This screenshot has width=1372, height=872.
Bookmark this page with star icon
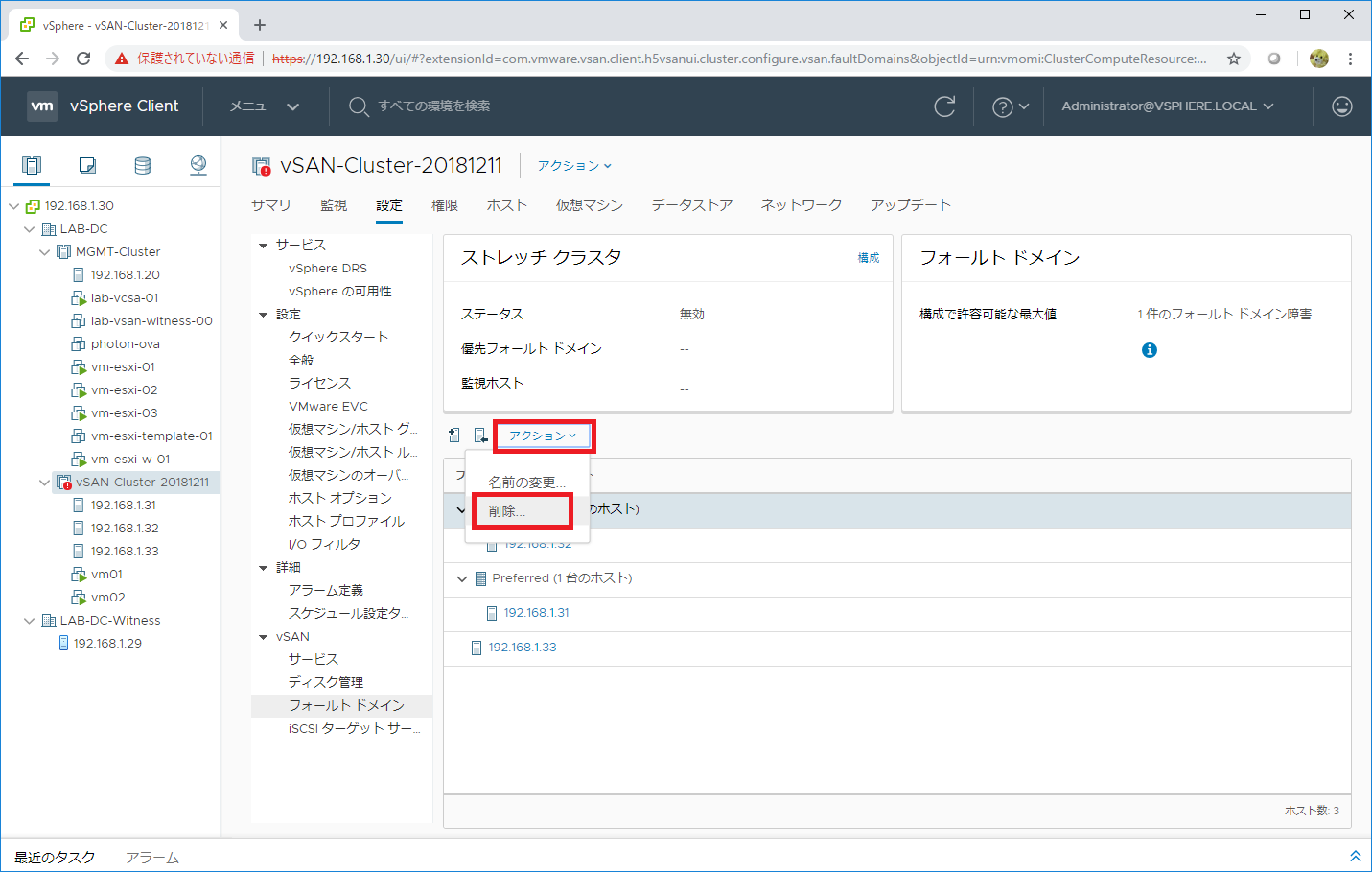point(1234,59)
